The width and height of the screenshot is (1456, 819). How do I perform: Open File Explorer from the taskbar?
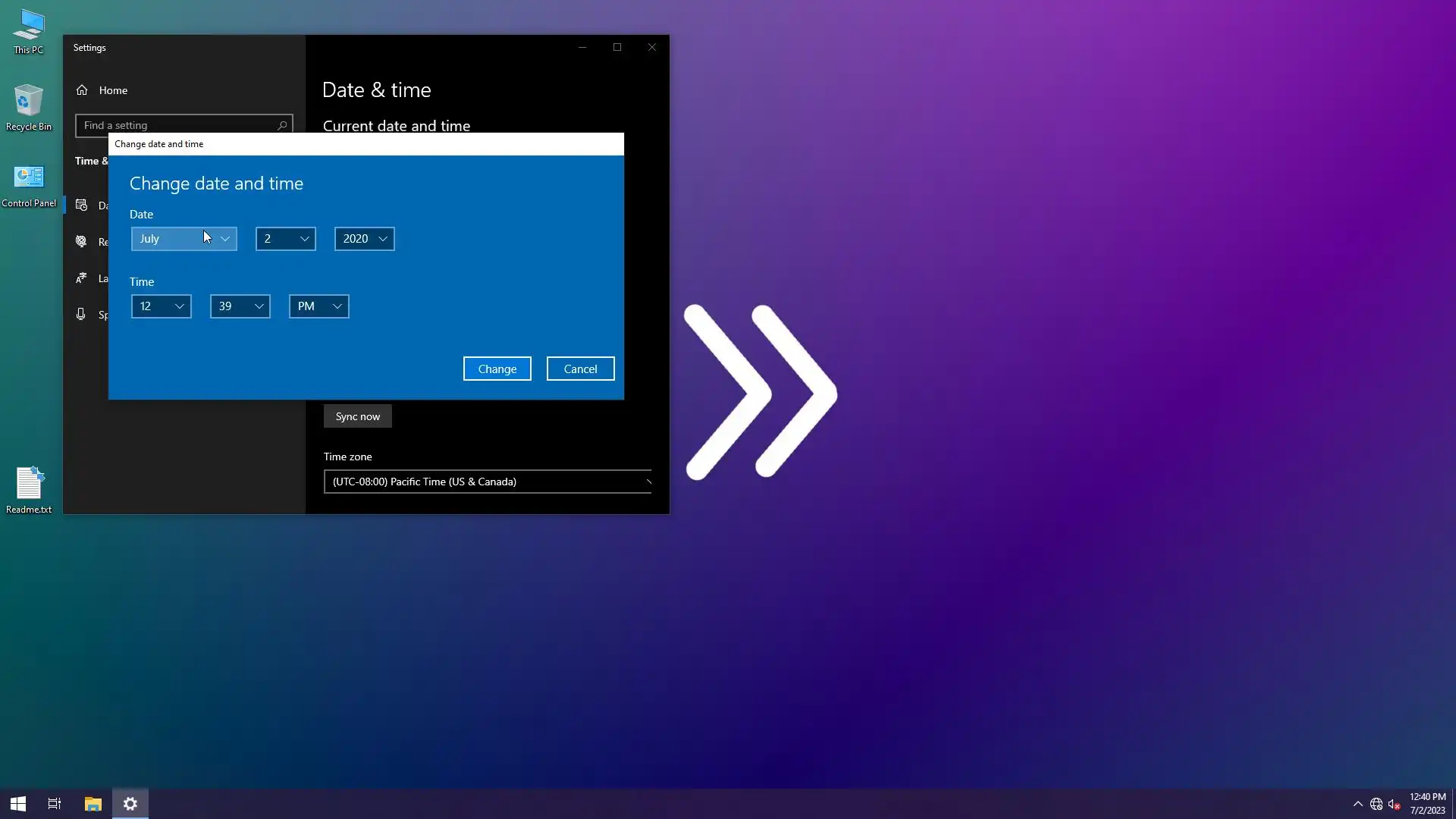(93, 804)
